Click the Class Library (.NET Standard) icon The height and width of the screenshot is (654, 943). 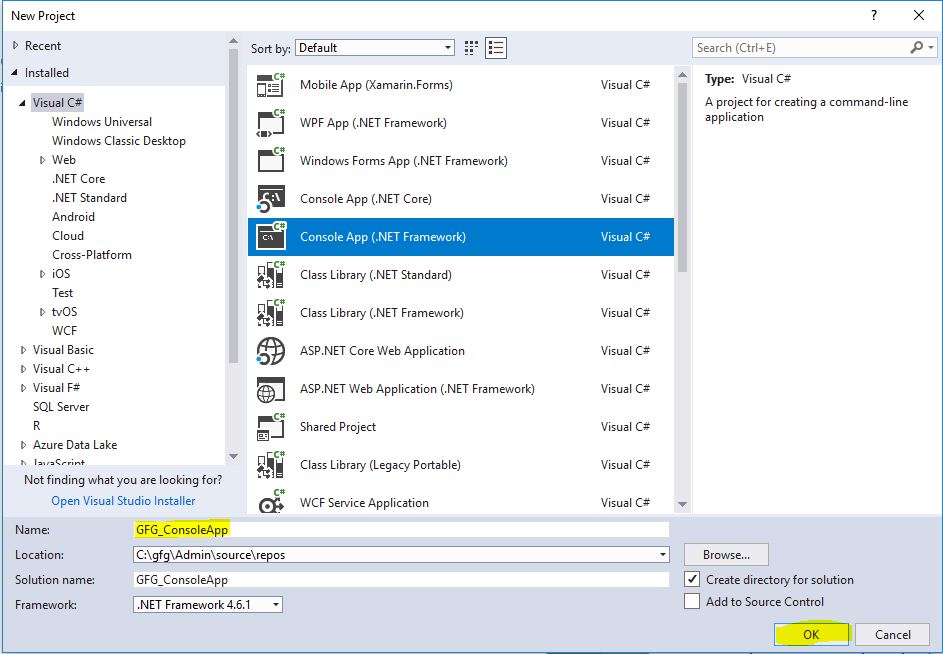tap(271, 275)
